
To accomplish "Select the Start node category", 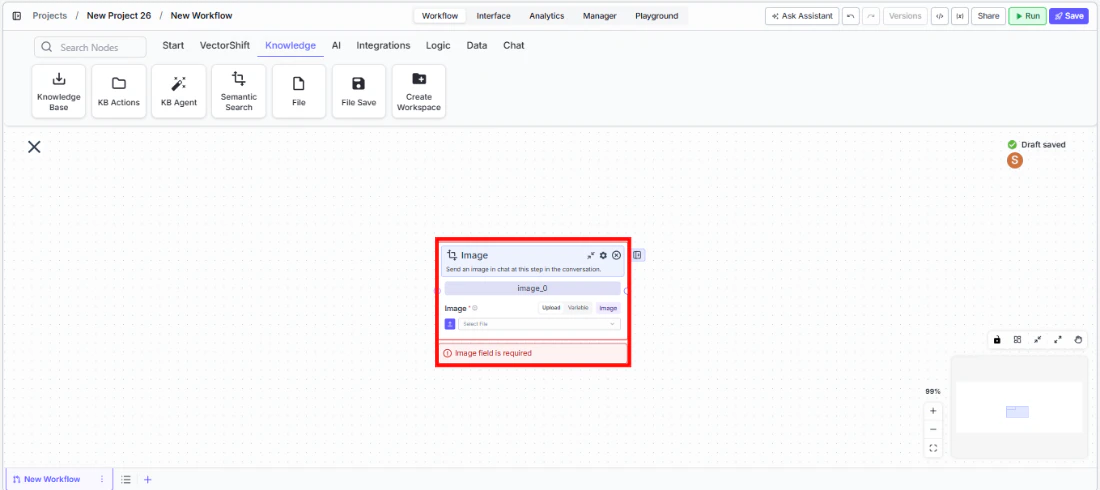I will tap(173, 46).
